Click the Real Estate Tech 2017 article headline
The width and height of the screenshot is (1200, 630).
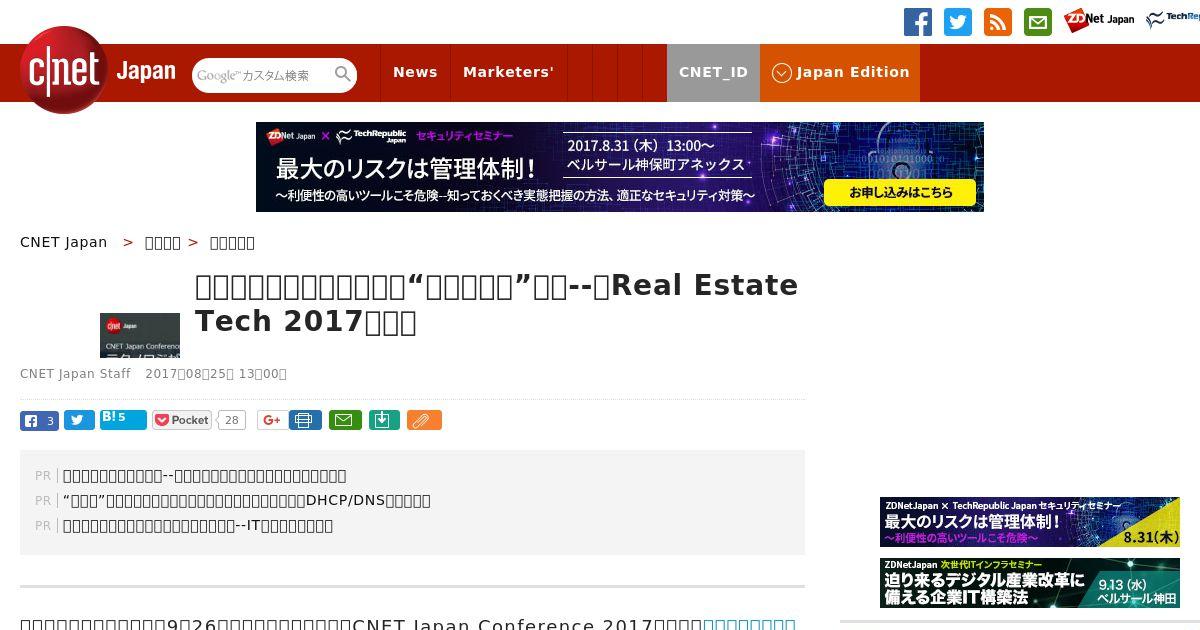[x=496, y=303]
